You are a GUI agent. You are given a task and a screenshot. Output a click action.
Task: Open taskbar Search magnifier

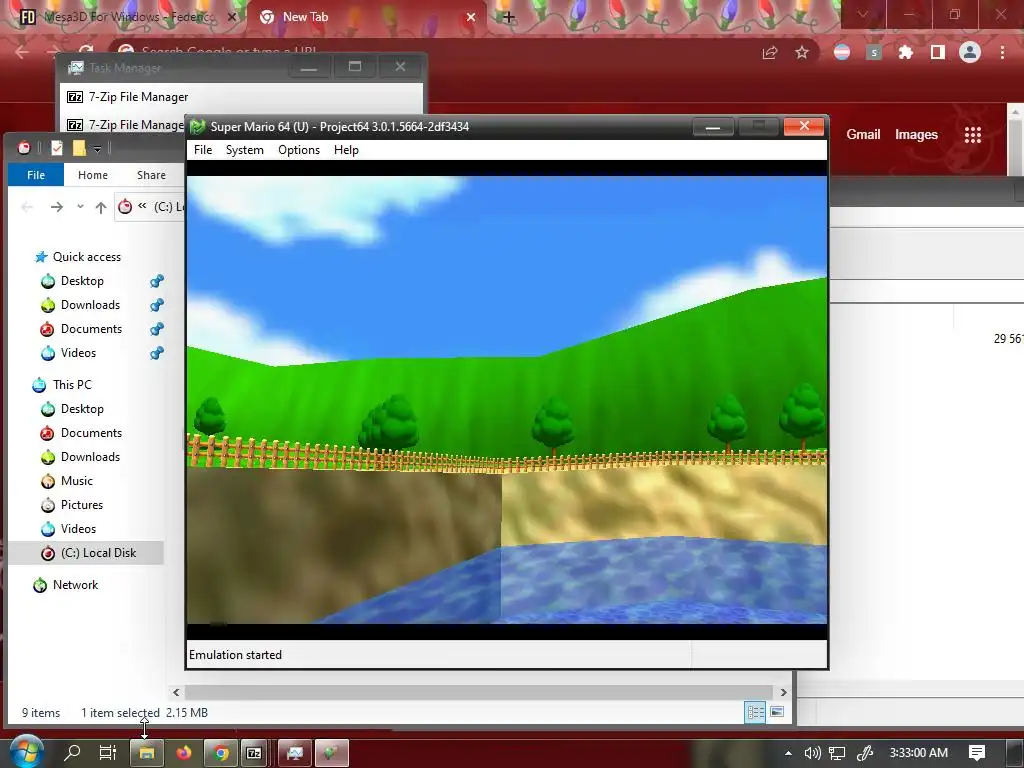point(72,753)
